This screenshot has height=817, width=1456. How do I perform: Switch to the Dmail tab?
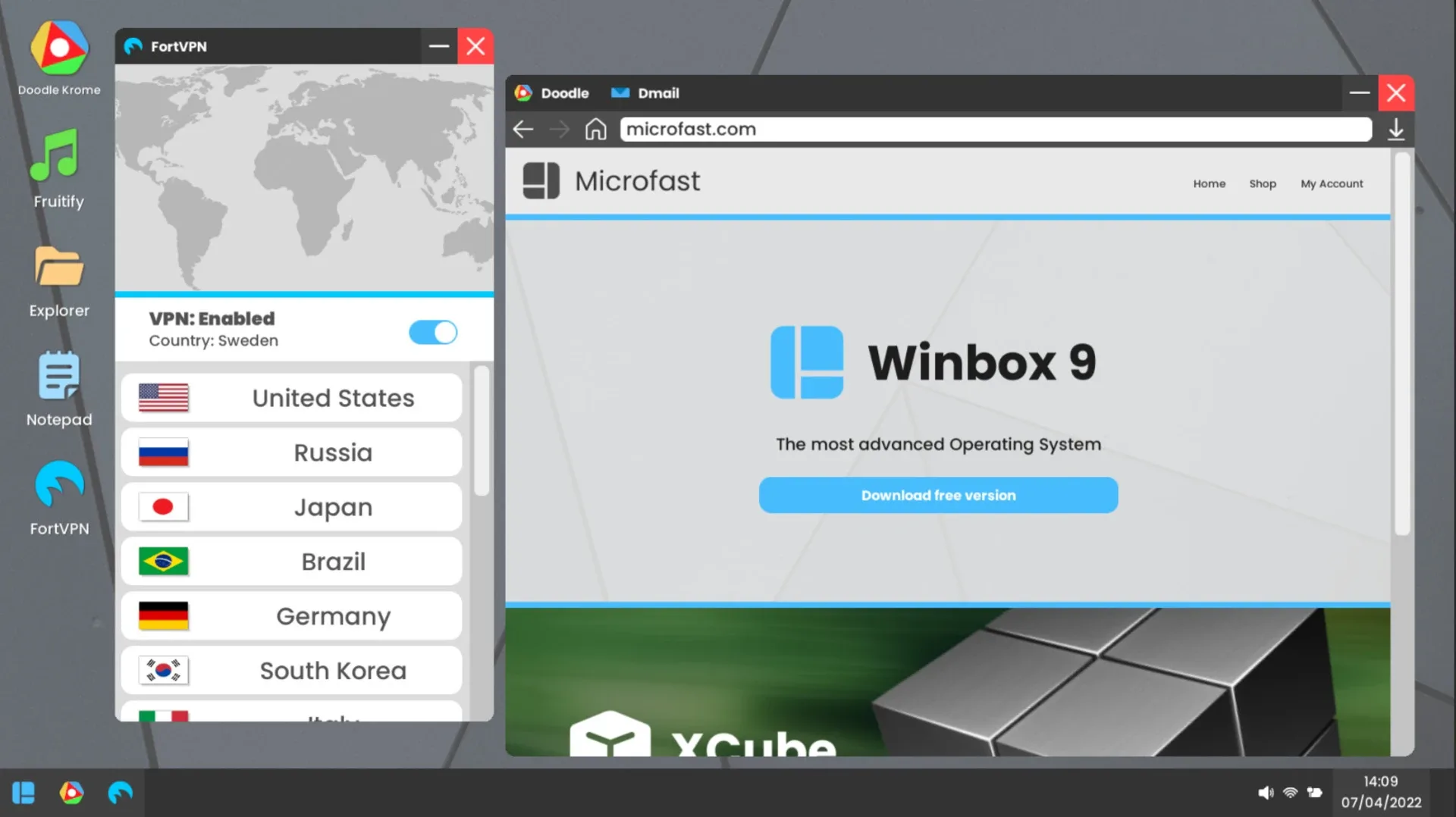[645, 93]
